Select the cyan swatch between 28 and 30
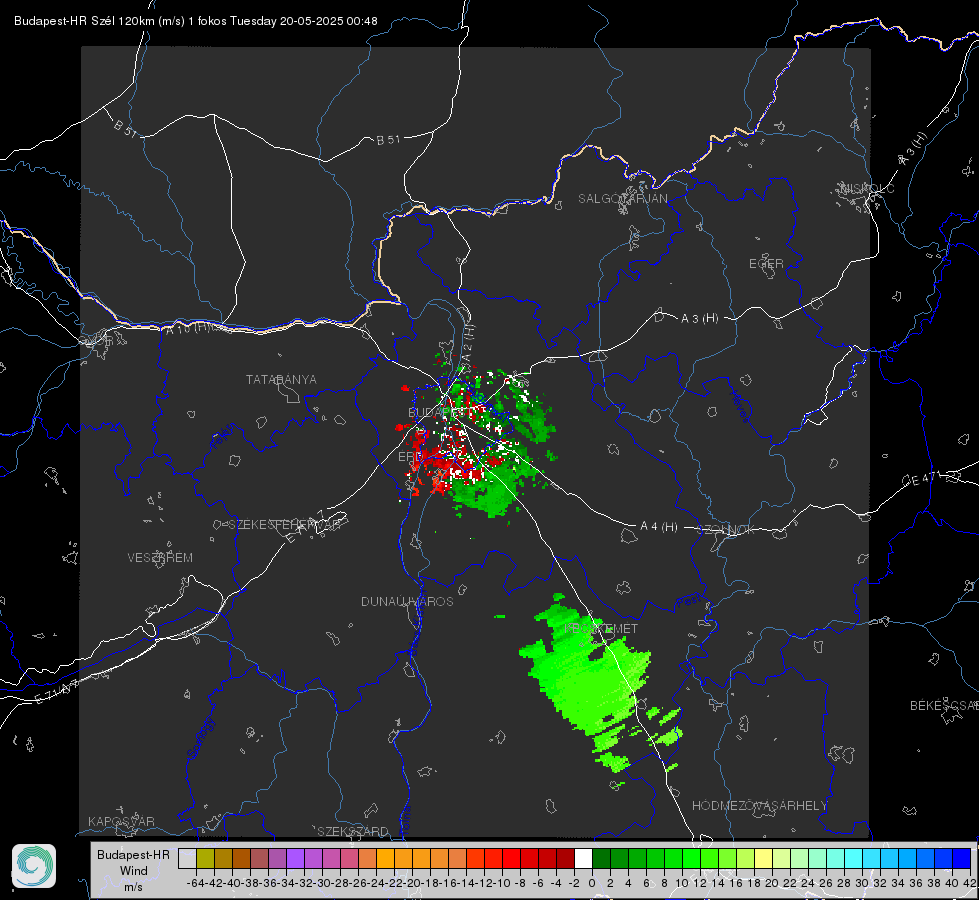Image resolution: width=979 pixels, height=900 pixels. (853, 858)
